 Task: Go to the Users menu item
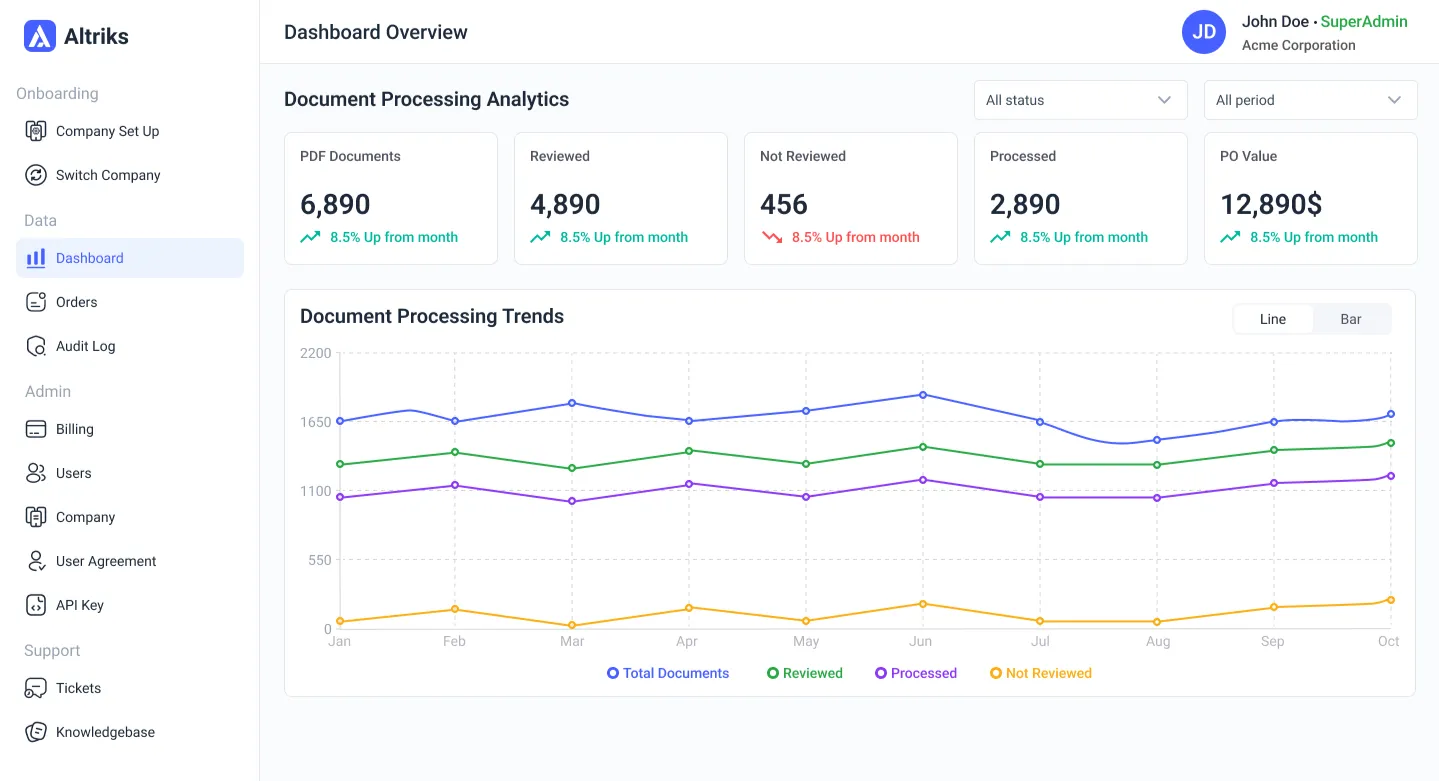[x=73, y=473]
